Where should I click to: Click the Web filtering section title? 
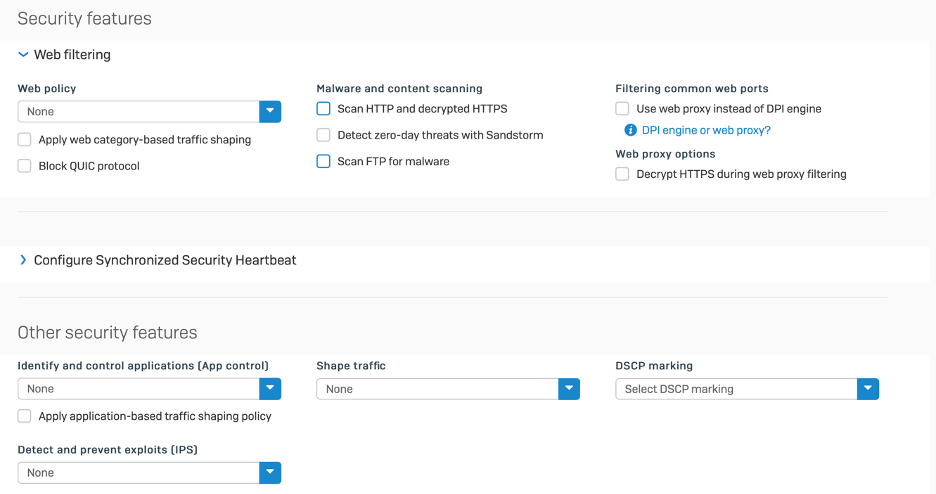[72, 55]
